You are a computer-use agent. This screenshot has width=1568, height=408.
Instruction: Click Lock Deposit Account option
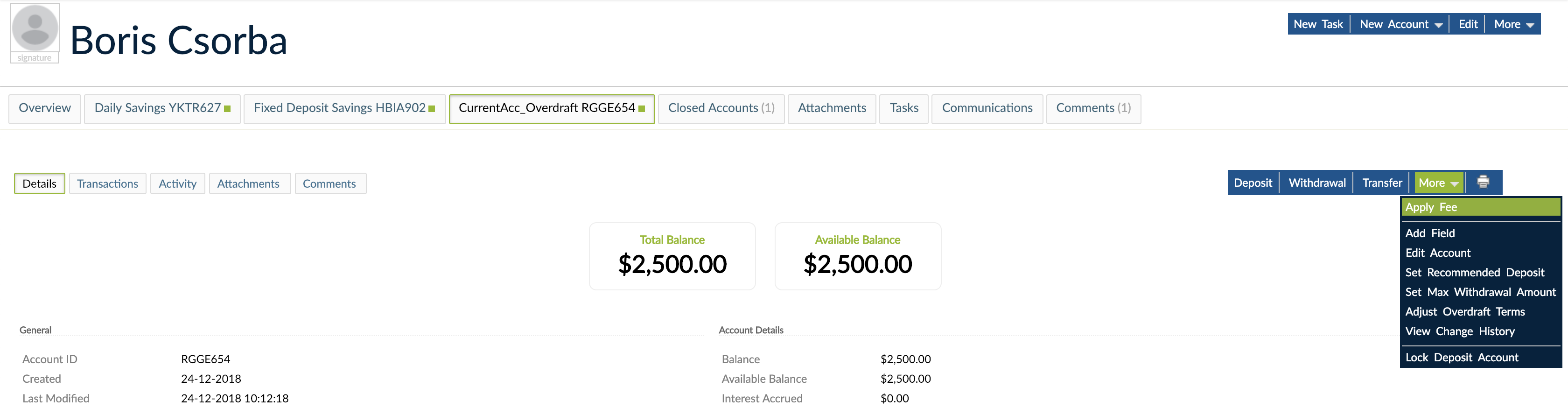coord(1462,358)
